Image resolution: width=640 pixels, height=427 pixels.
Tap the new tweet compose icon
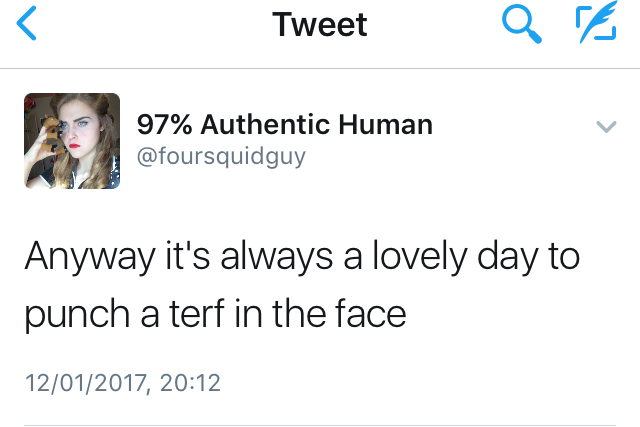click(596, 25)
